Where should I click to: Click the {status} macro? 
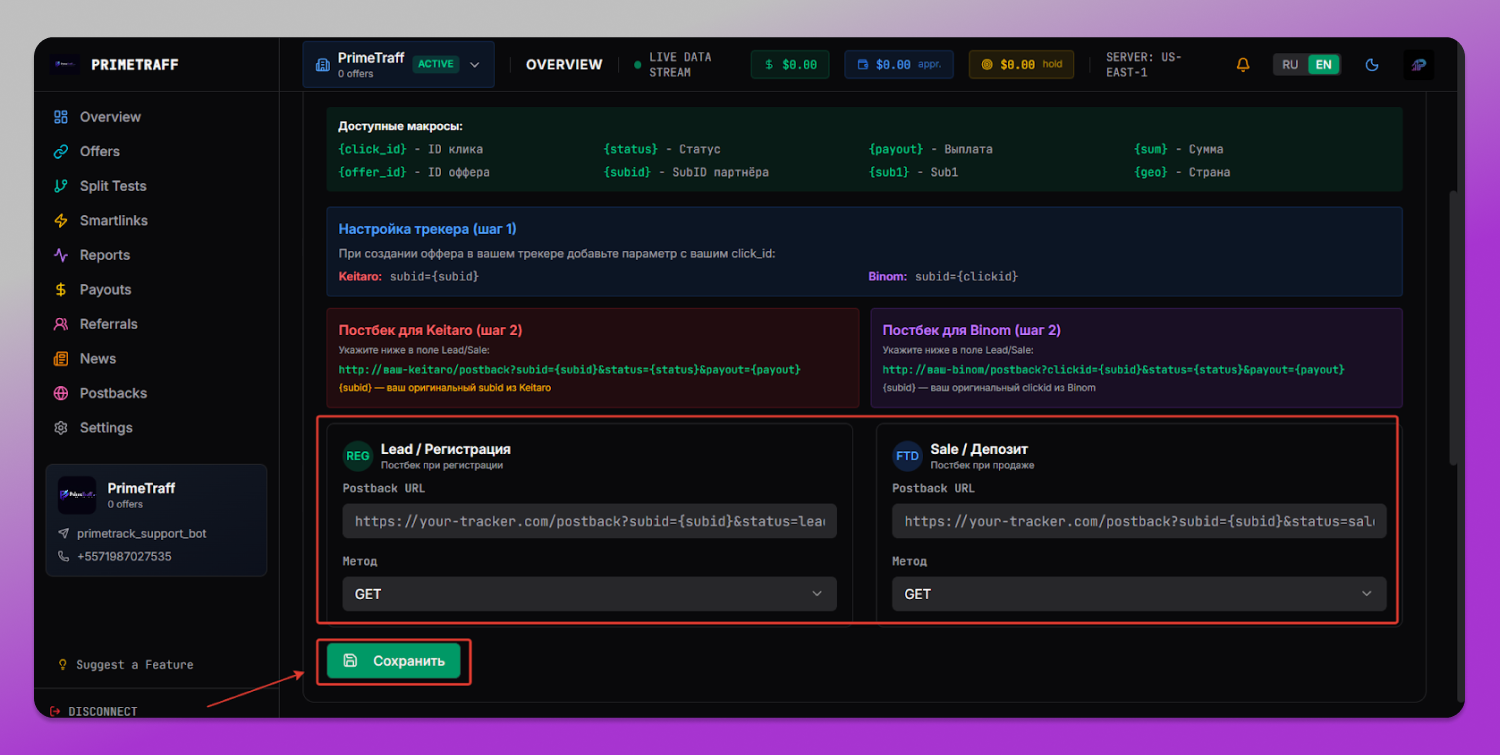(x=631, y=149)
